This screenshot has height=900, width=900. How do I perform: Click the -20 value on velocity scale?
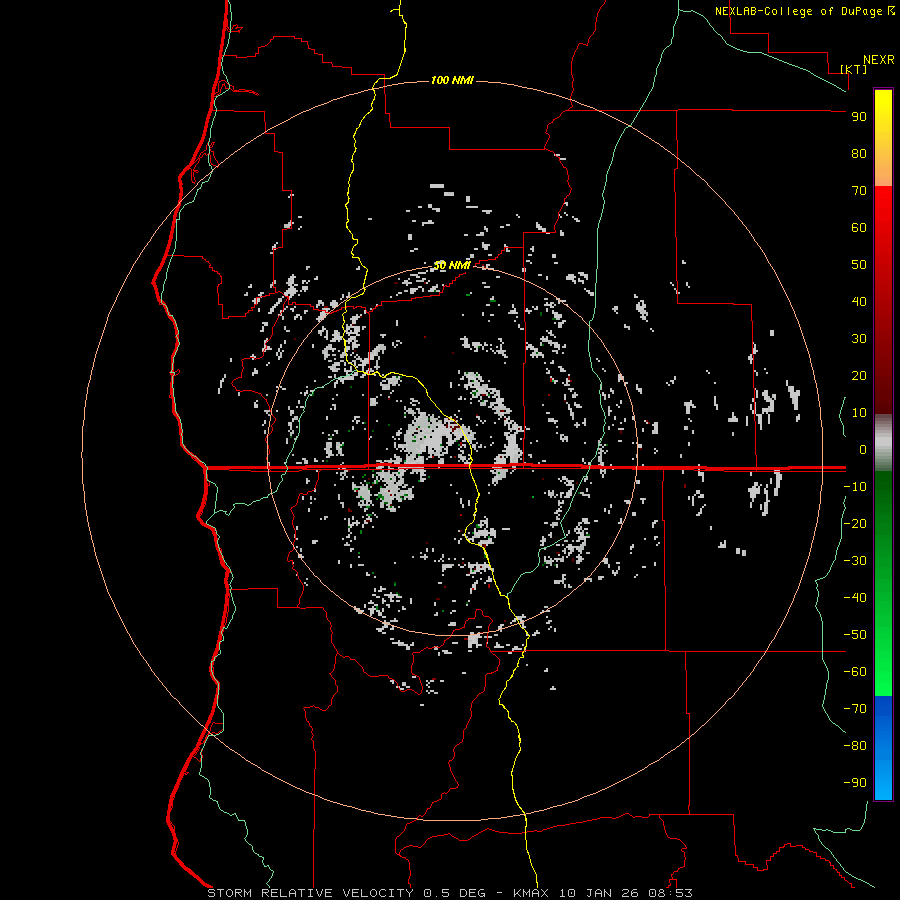(x=855, y=523)
